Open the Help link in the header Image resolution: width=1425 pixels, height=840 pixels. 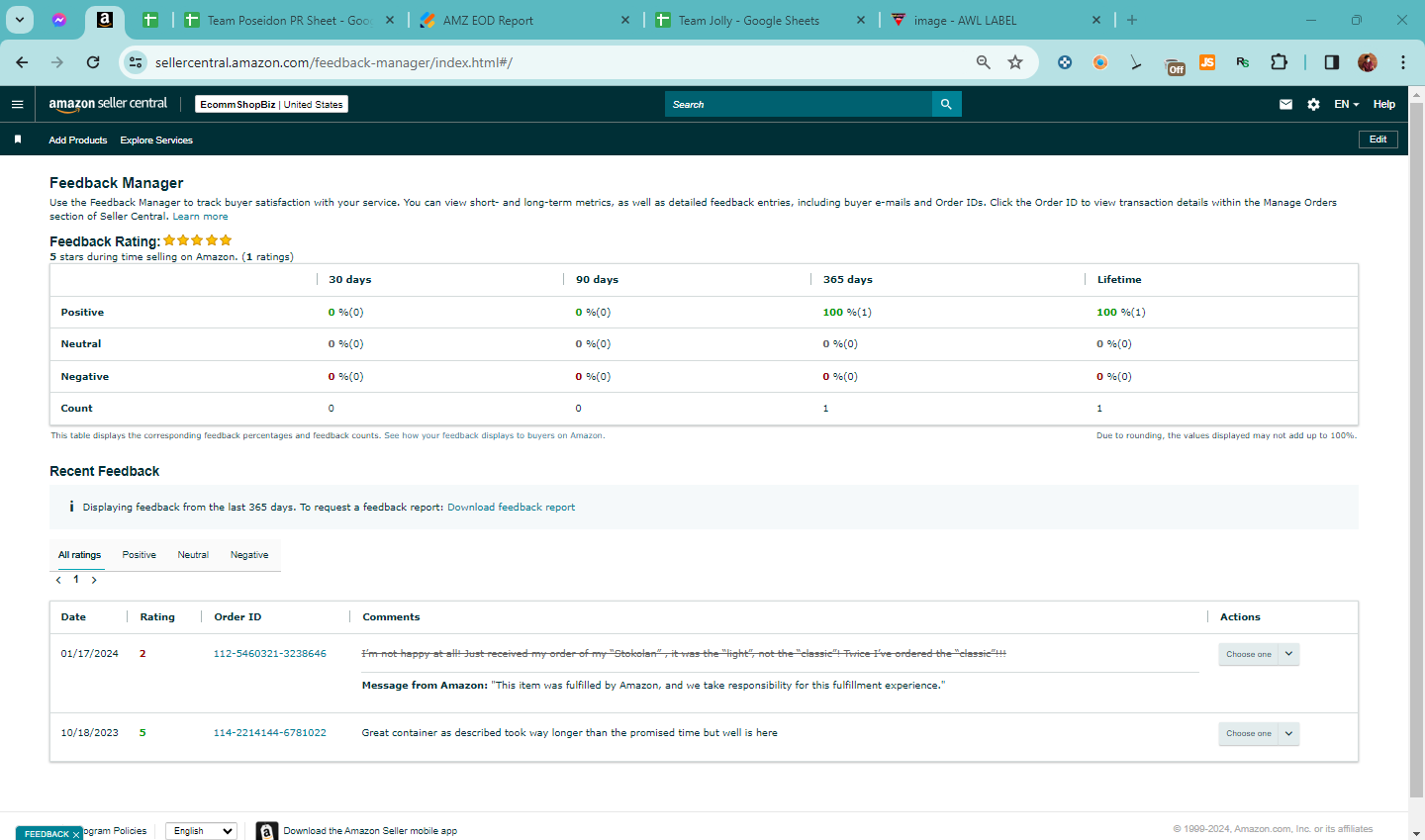1384,104
